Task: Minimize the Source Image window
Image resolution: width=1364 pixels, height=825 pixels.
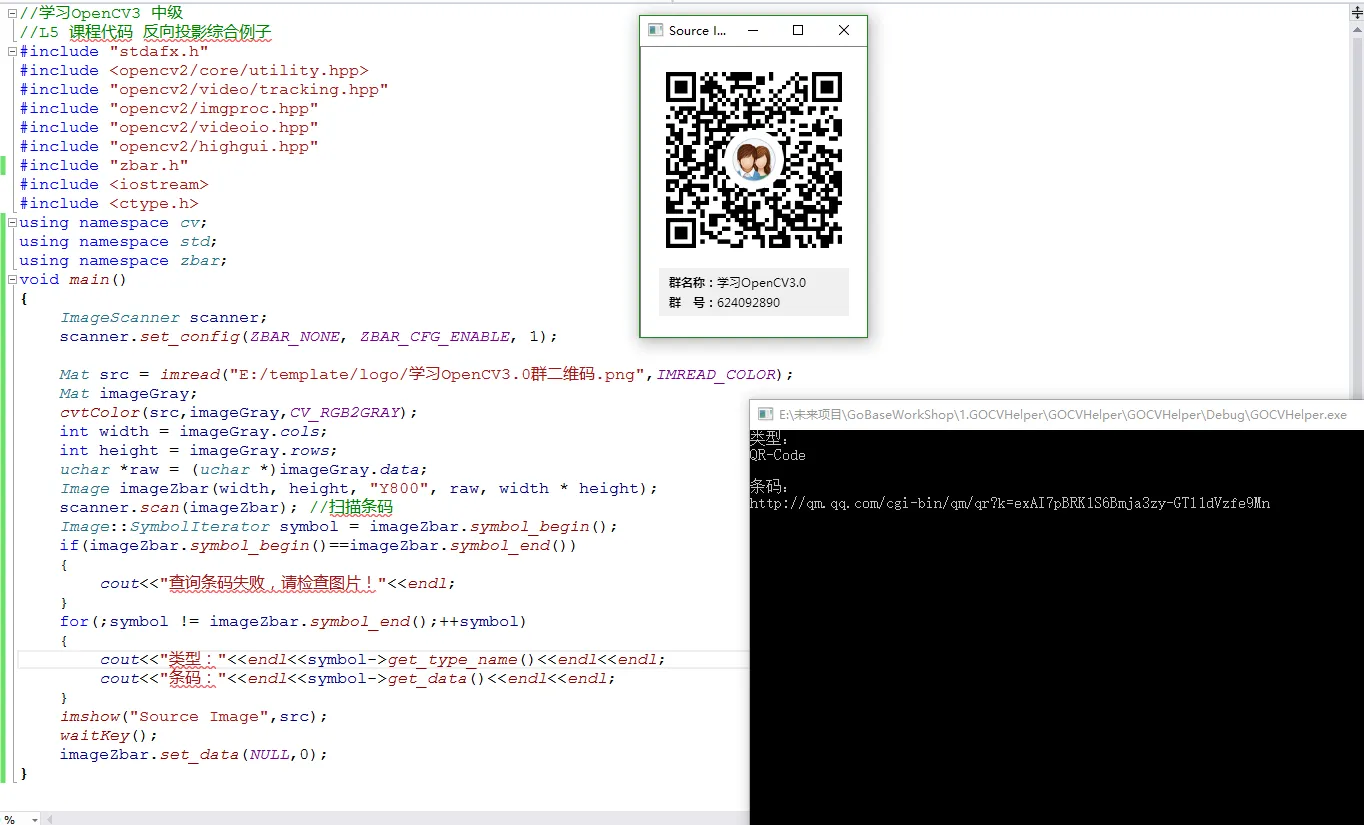Action: click(x=752, y=30)
